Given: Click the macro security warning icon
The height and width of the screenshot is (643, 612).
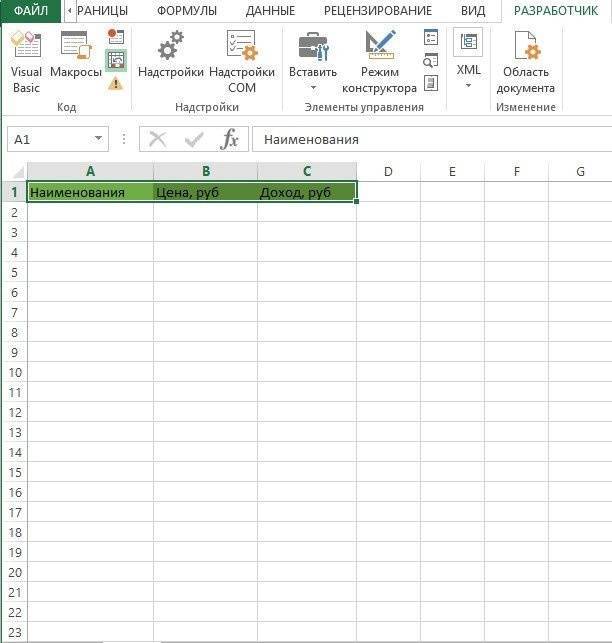Looking at the screenshot, I should (x=115, y=84).
